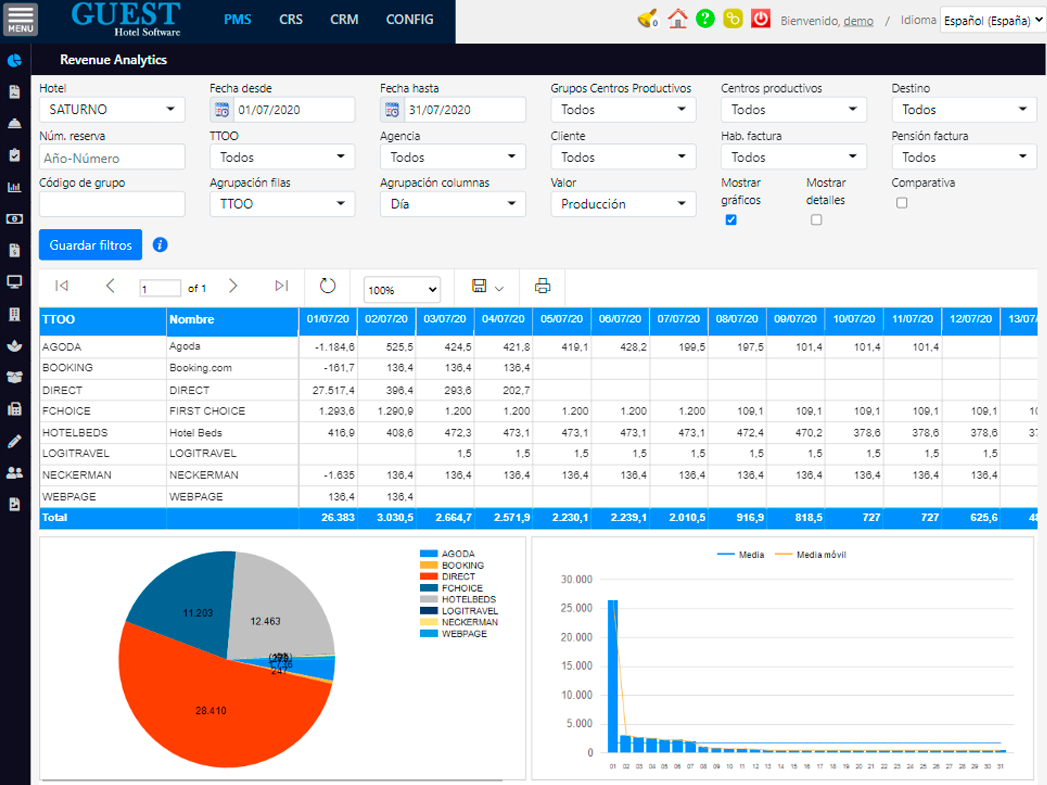Print the report using the printer icon
This screenshot has height=785, width=1047.
pyautogui.click(x=543, y=286)
